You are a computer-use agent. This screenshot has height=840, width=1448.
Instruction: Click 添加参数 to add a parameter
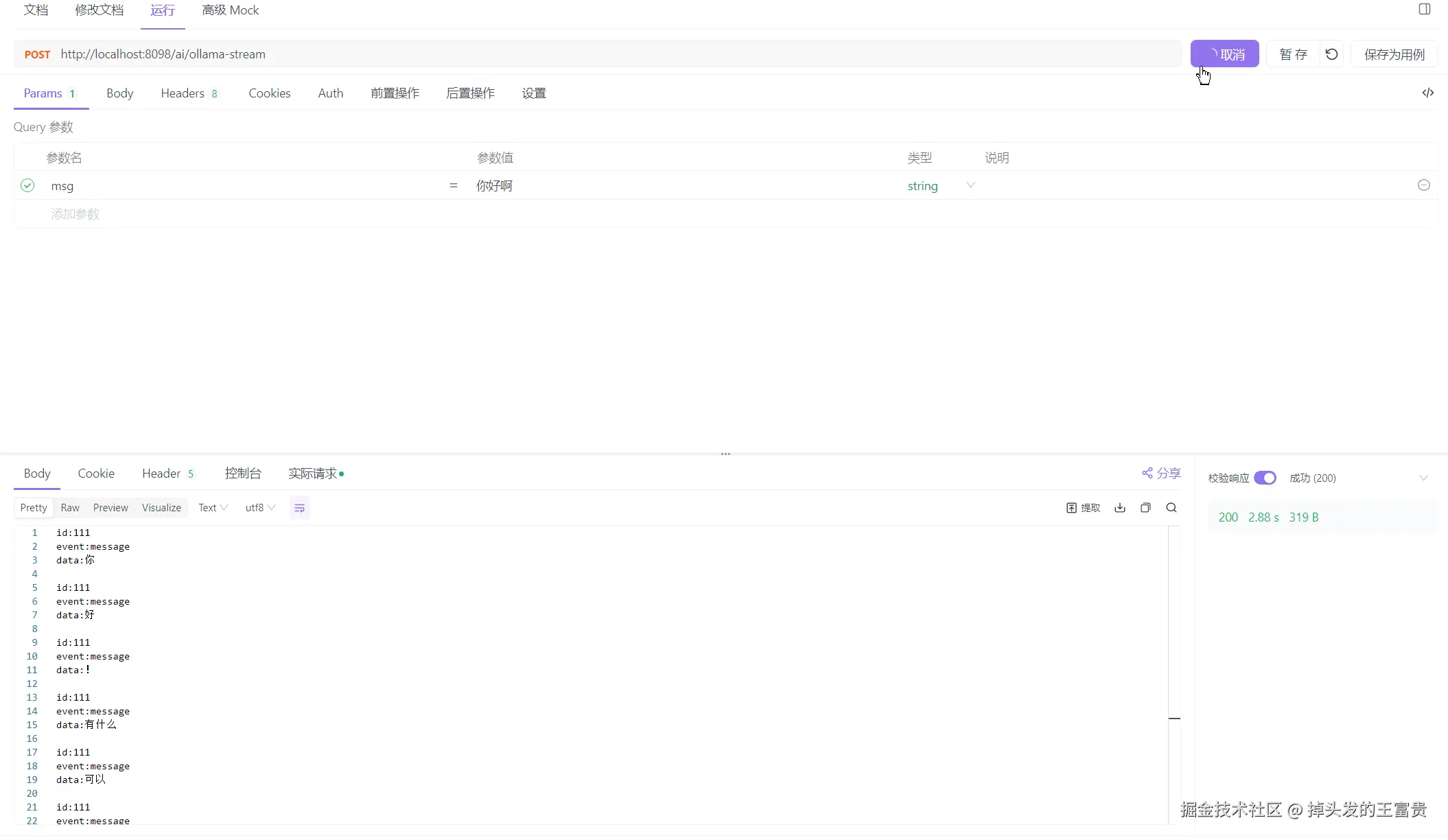[75, 213]
